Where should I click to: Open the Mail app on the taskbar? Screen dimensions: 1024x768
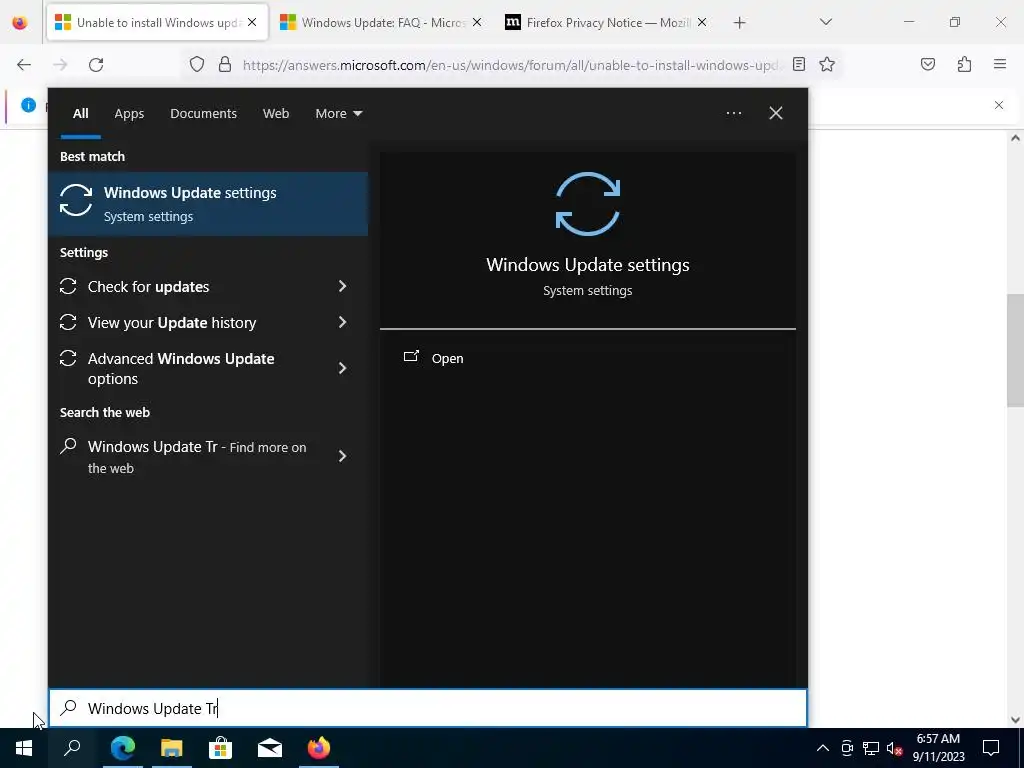tap(270, 748)
